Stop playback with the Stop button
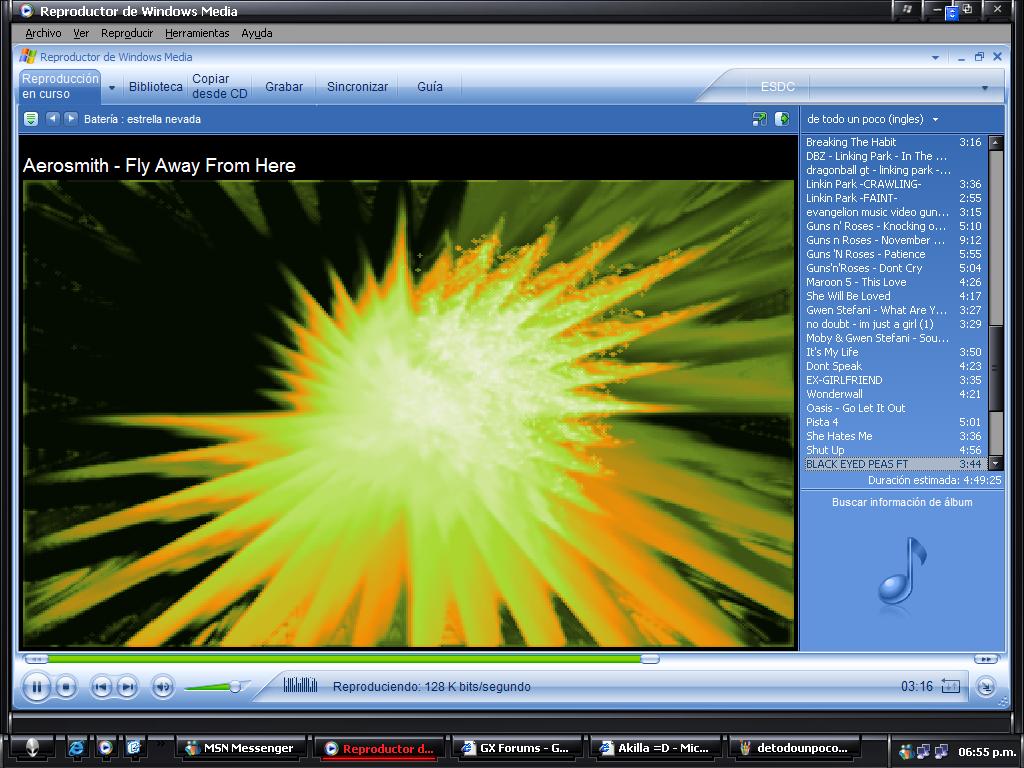 tap(65, 687)
